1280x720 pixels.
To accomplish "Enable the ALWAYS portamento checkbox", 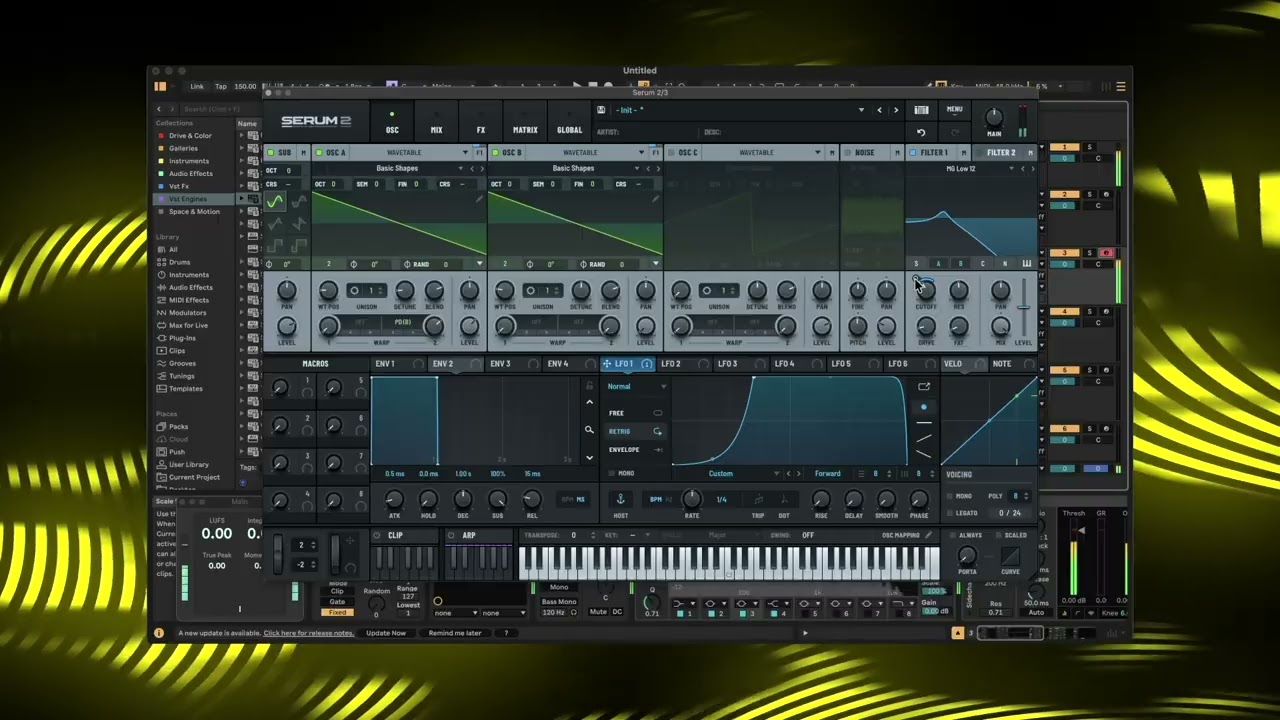I will [951, 535].
